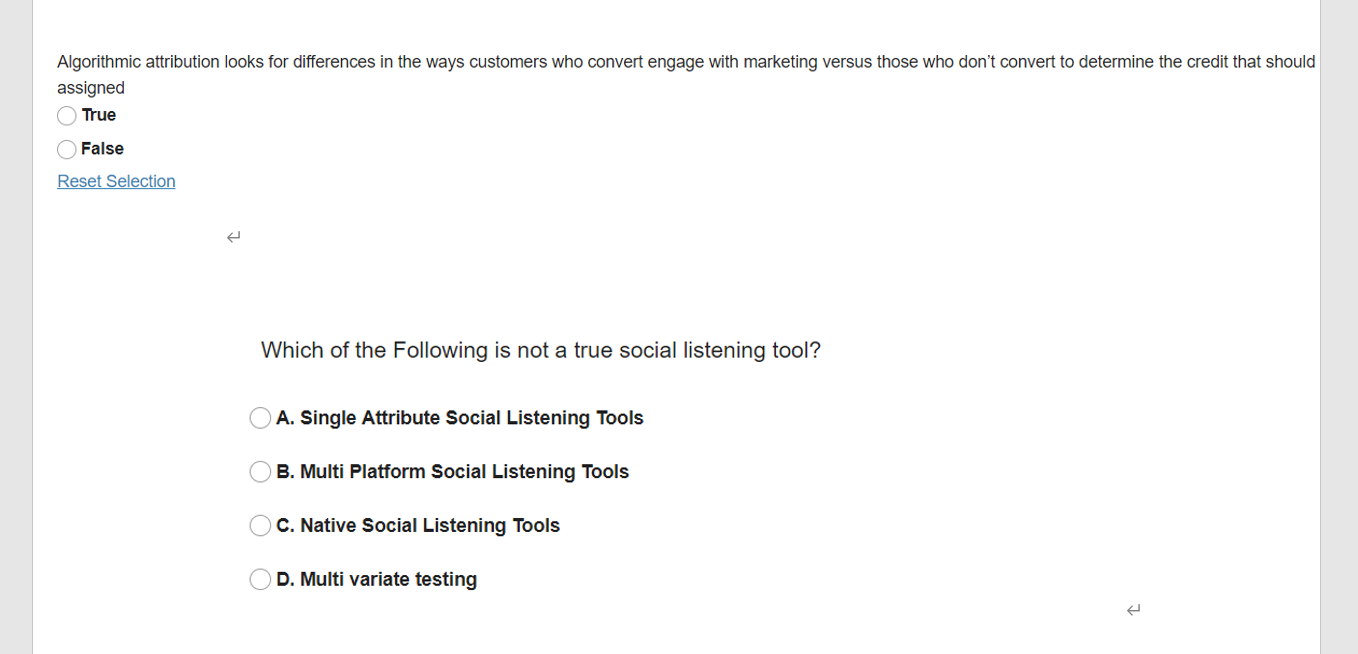The image size is (1358, 654).
Task: Select the False radio button
Action: click(66, 149)
